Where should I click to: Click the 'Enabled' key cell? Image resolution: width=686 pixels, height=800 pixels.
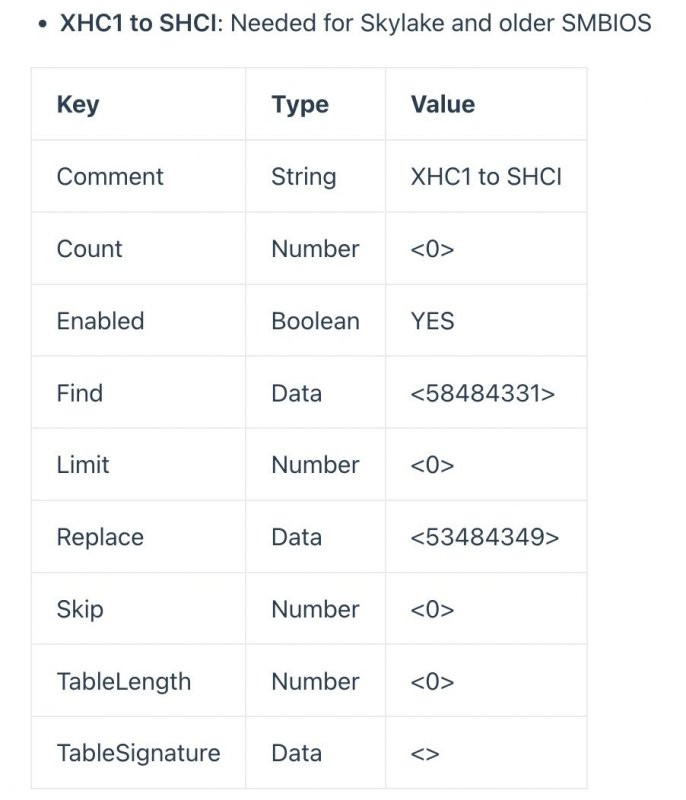(x=100, y=321)
